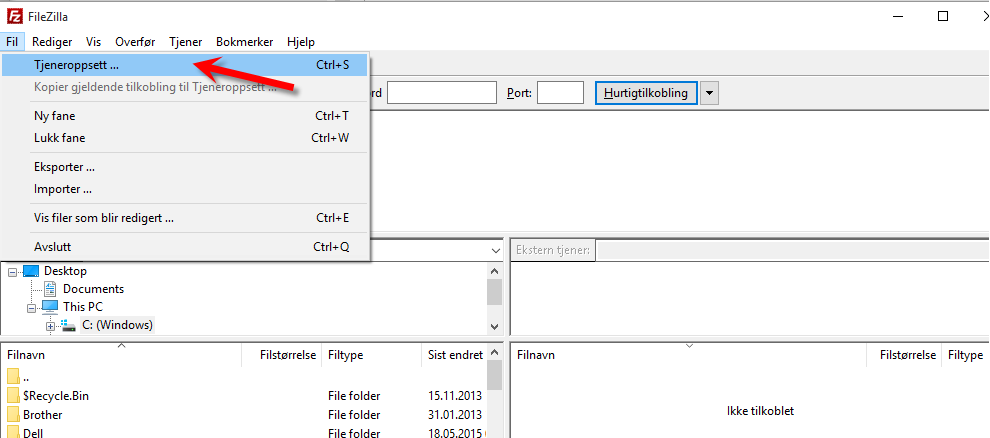Open the Hurtigtilkobling history dropdown arrow
This screenshot has width=990, height=438.
[710, 93]
